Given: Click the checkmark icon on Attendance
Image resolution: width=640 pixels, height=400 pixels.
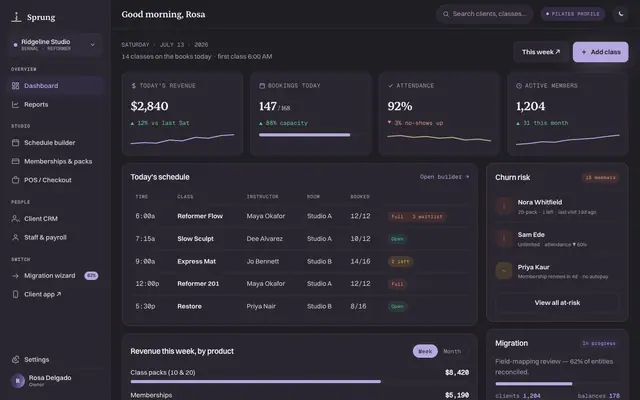Looking at the screenshot, I should [x=391, y=86].
